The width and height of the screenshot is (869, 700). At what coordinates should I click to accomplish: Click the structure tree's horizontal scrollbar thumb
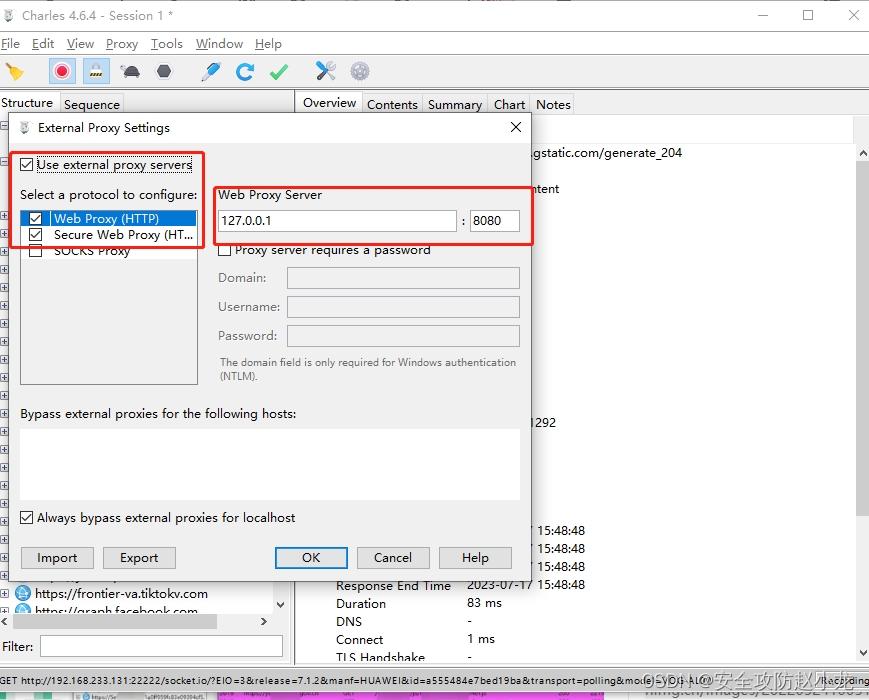pyautogui.click(x=115, y=622)
